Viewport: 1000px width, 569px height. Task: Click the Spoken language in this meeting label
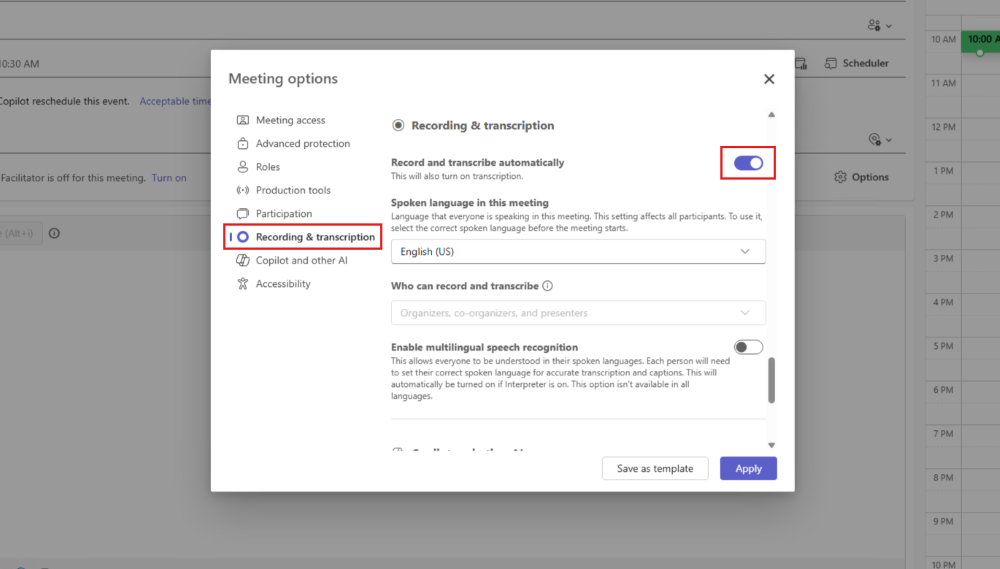point(469,202)
